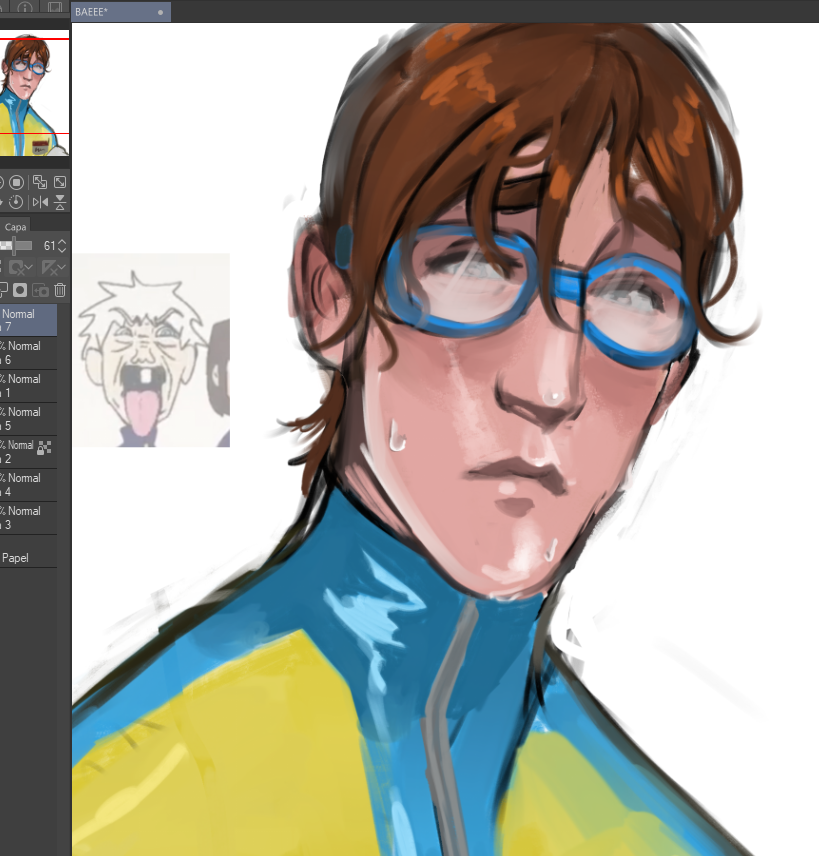Click the opacity value 61 field
This screenshot has height=856, width=819.
(49, 246)
